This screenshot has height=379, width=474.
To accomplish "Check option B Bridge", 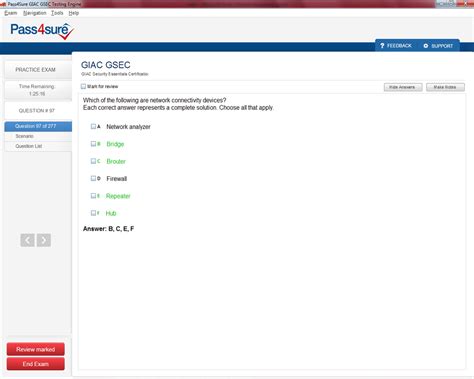I will click(93, 144).
